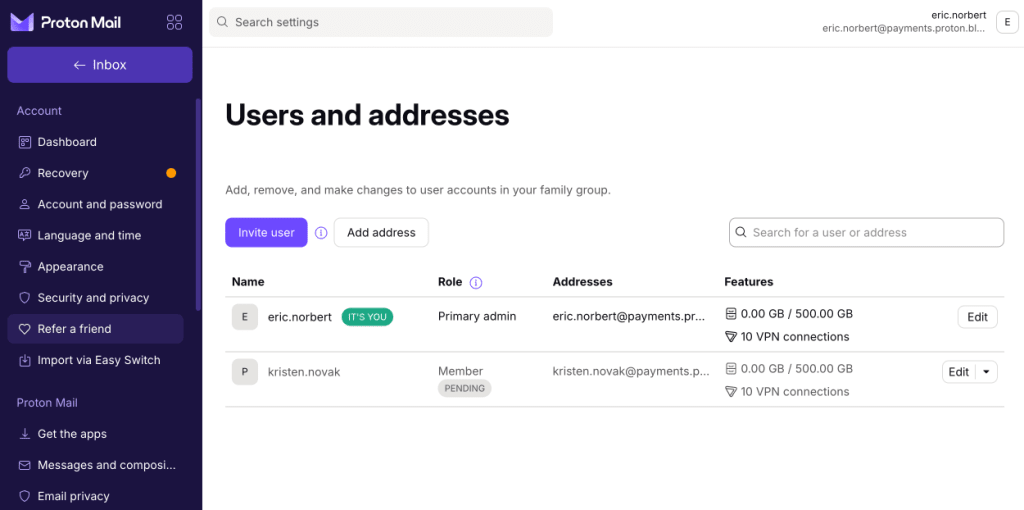Open Security and privacy section
The image size is (1024, 510).
[95, 298]
